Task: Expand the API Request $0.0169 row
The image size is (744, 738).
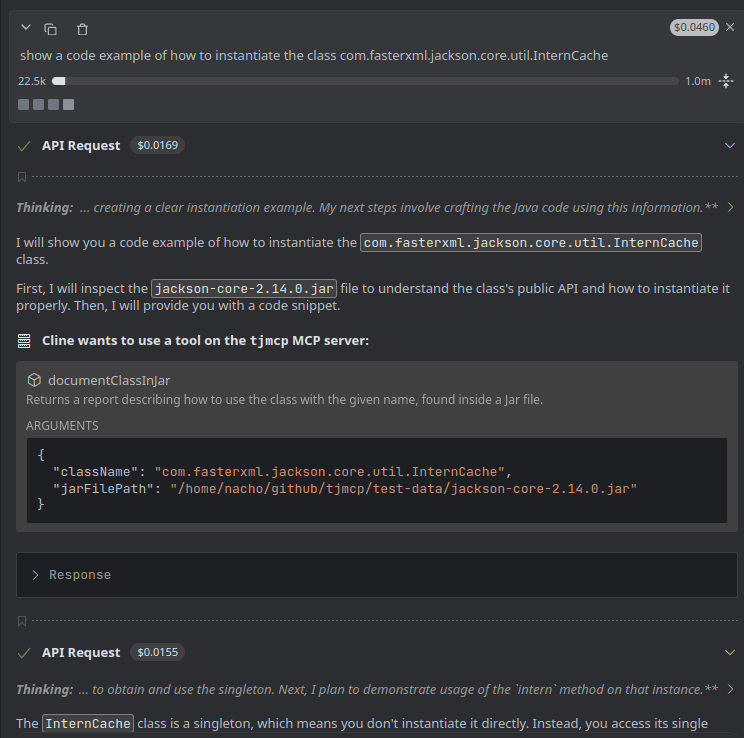Action: [x=730, y=146]
